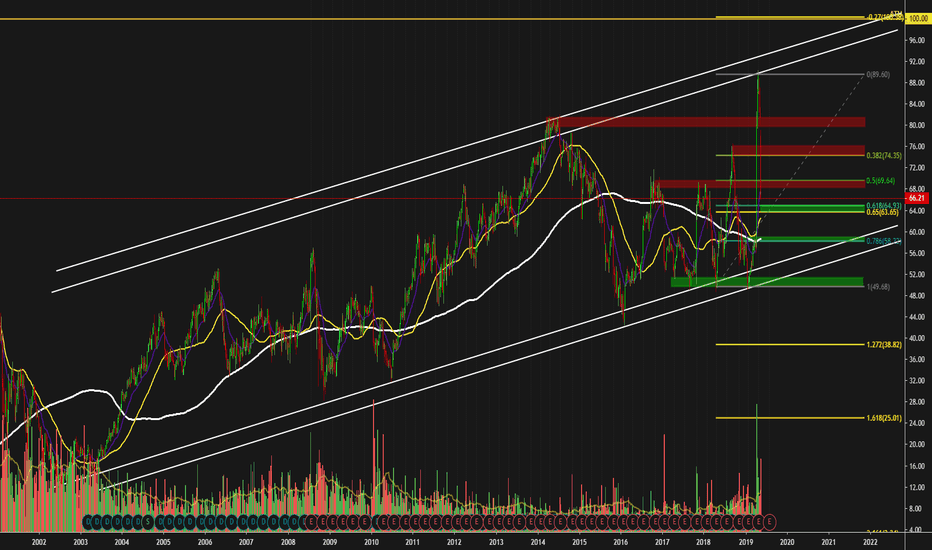Click the 20.00 price axis label
This screenshot has height=550, width=932.
tap(916, 444)
